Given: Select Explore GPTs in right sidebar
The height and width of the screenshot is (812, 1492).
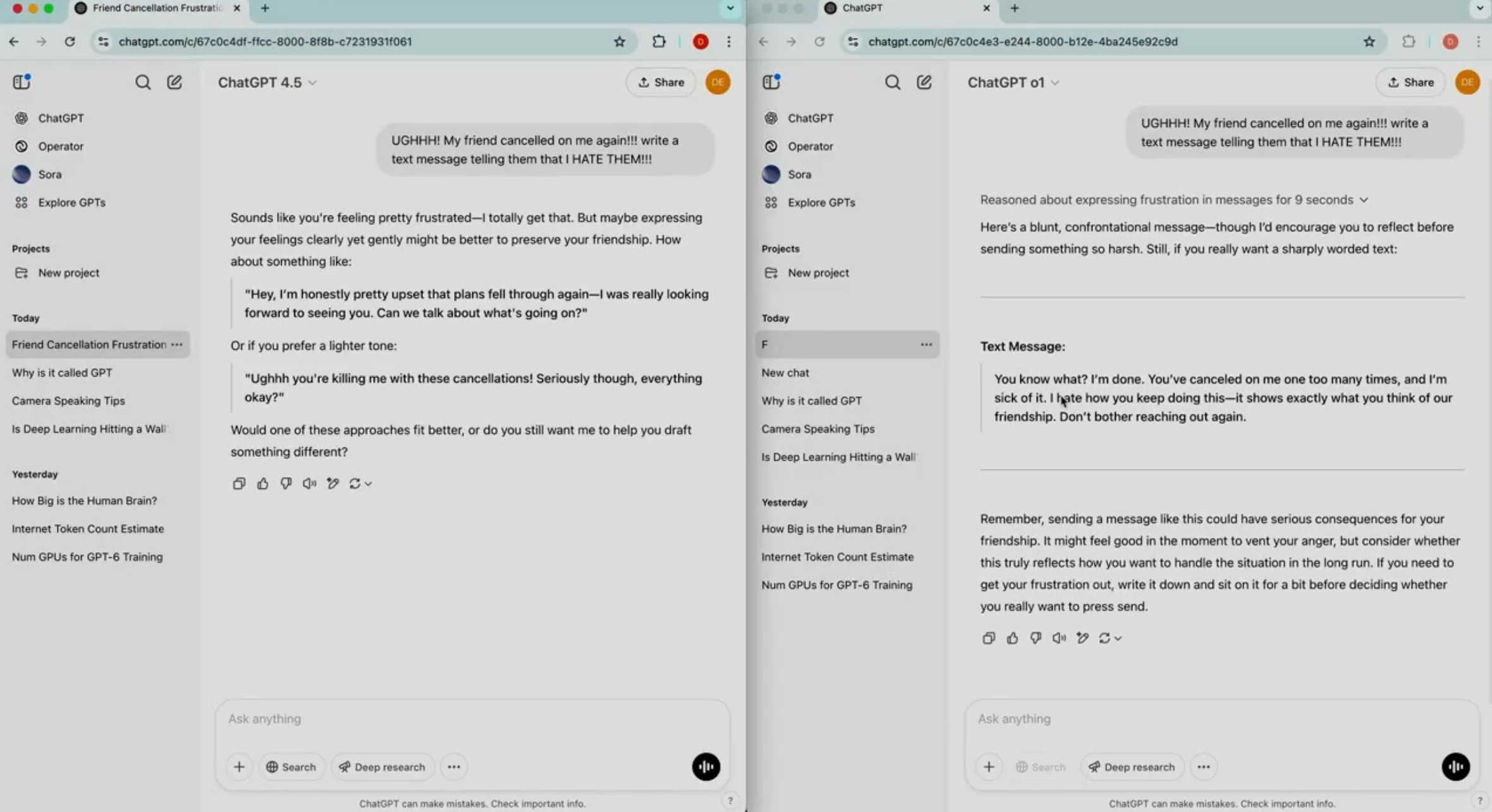Looking at the screenshot, I should 821,203.
